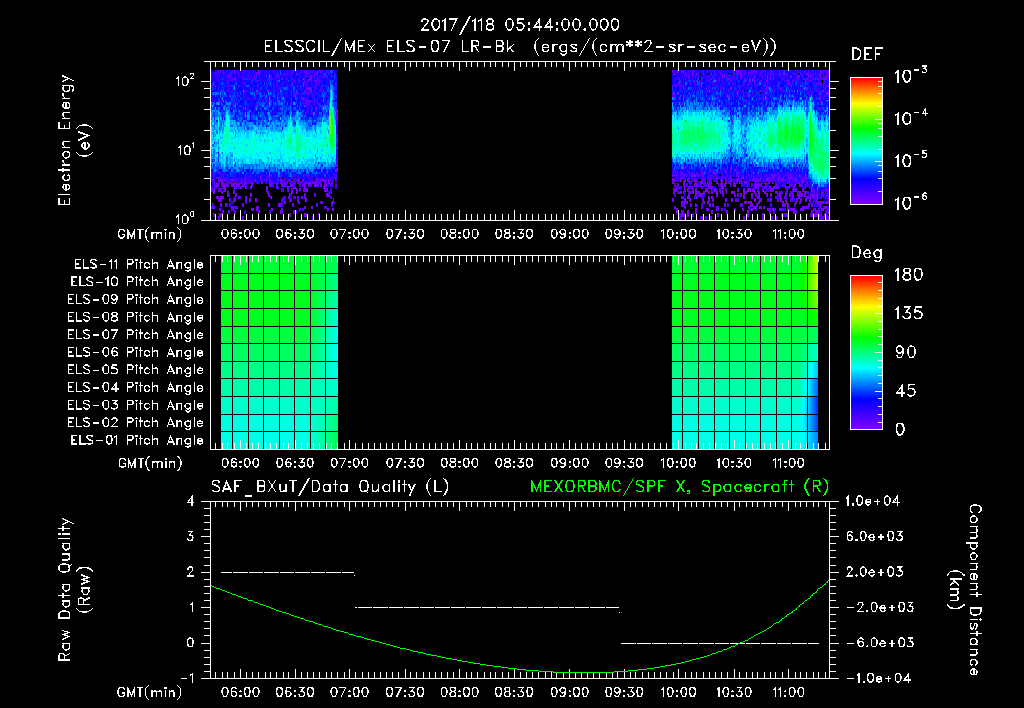
Task: Click the 4 tick on Raw Data Quality axis
Action: pyautogui.click(x=191, y=501)
